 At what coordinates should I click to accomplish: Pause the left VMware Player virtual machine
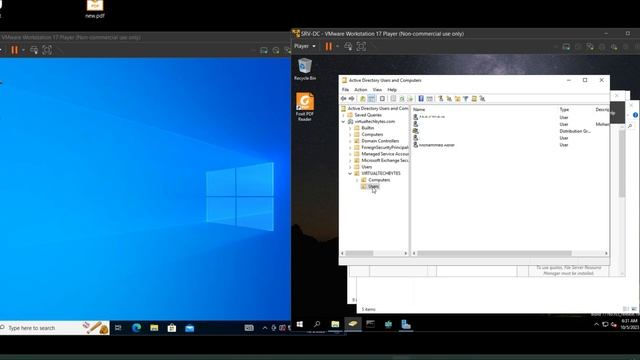[15, 50]
